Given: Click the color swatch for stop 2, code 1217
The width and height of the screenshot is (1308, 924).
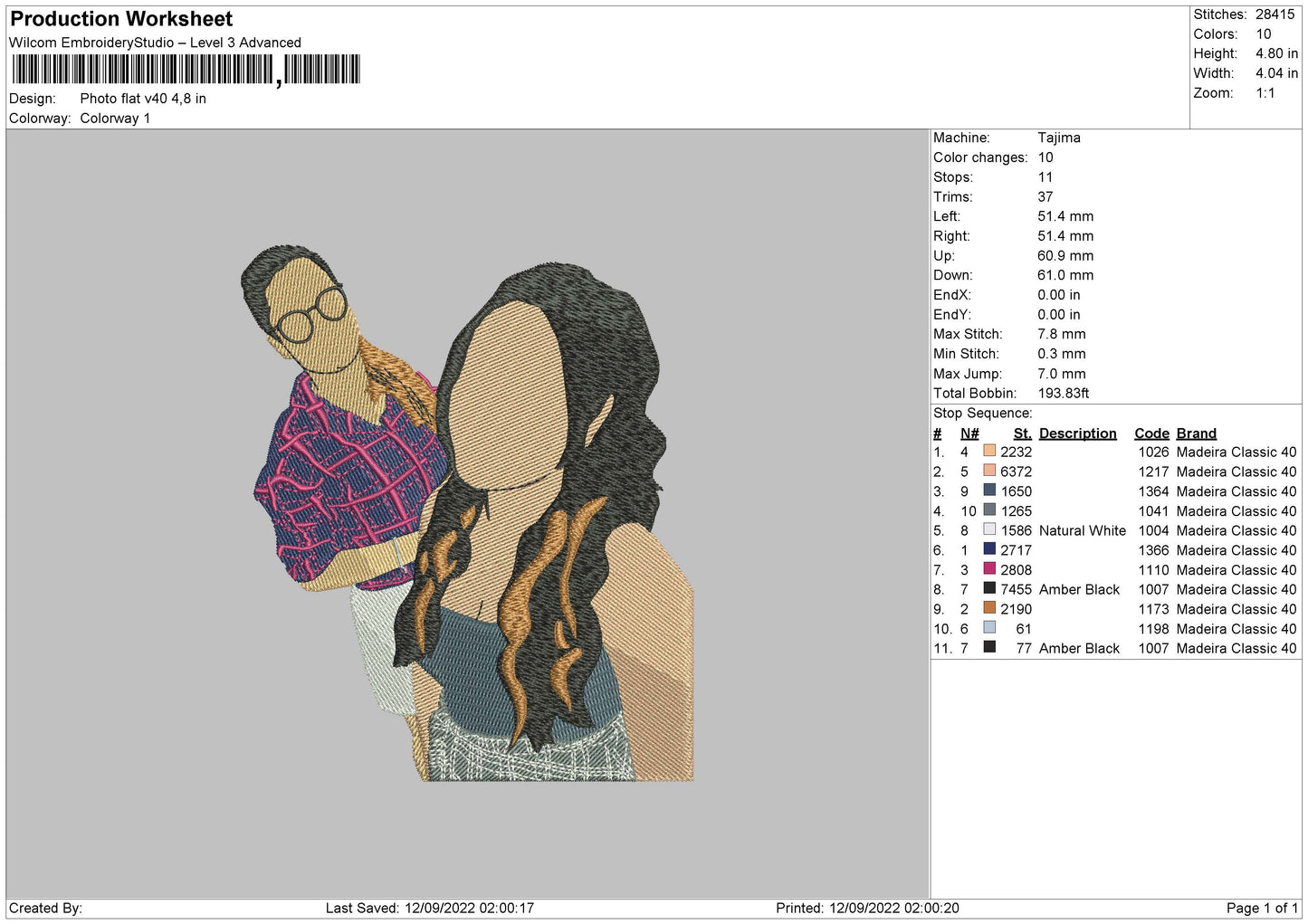Looking at the screenshot, I should pos(989,471).
